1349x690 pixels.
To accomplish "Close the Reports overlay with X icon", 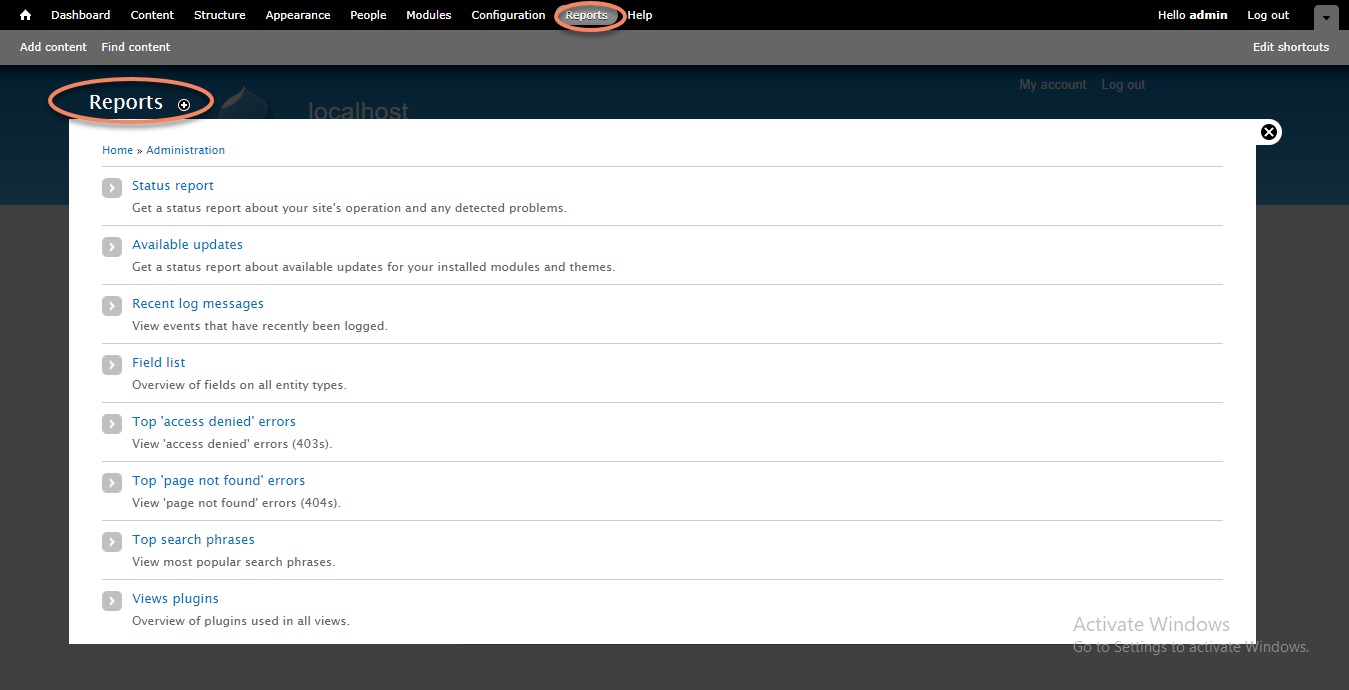I will pos(1269,132).
